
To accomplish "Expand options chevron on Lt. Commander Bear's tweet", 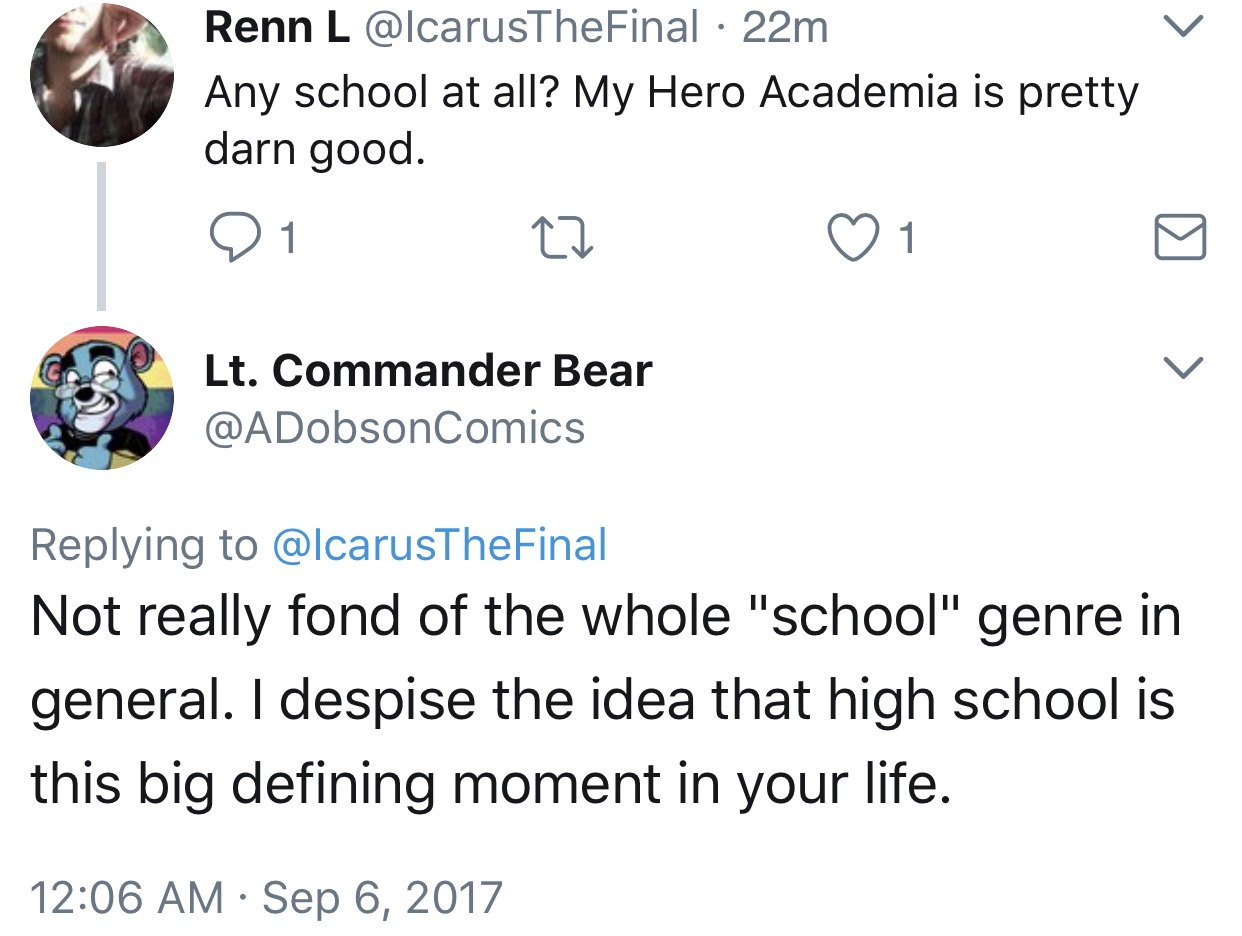I will 1183,367.
